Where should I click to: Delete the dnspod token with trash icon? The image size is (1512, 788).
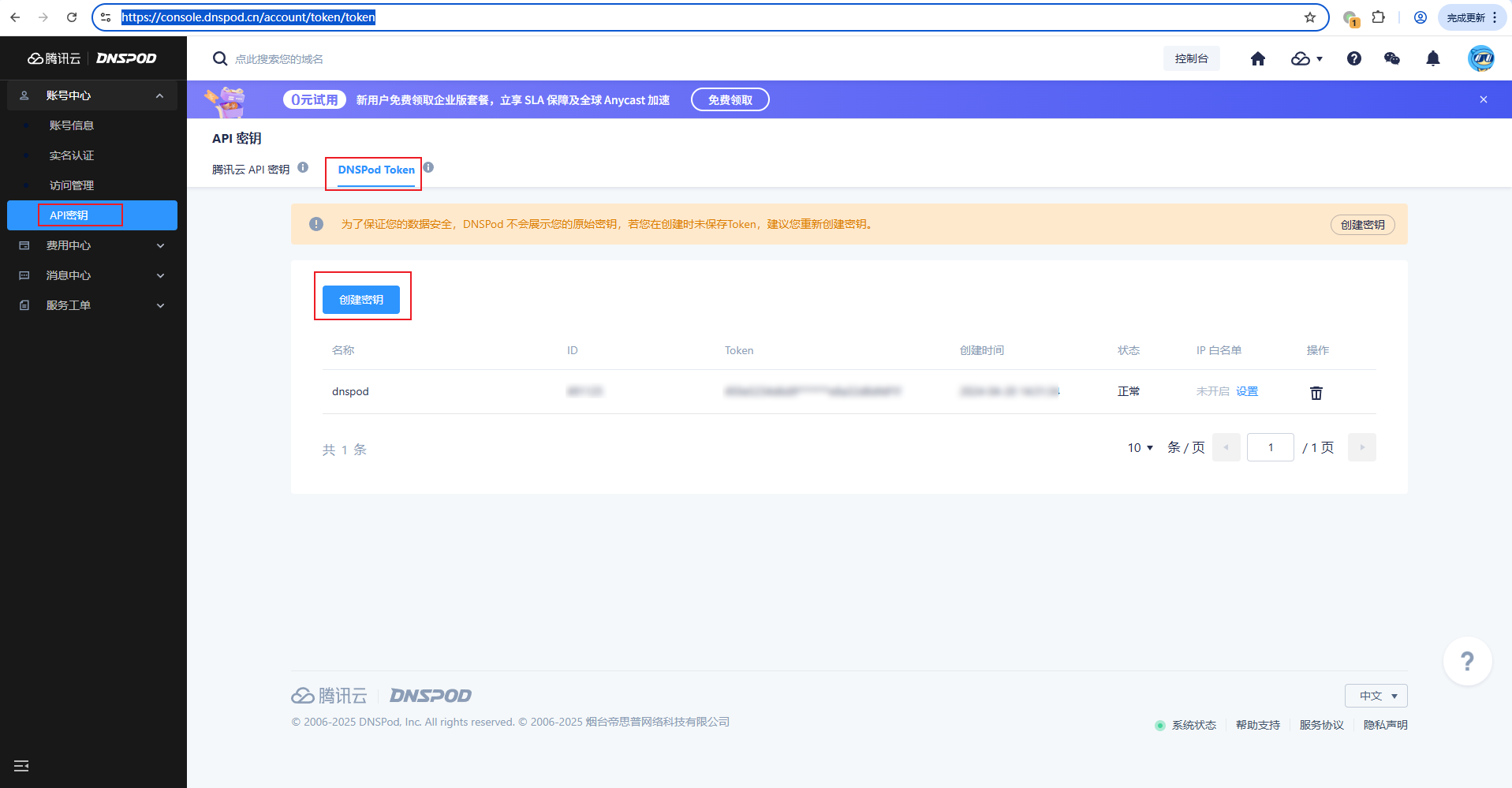[1316, 393]
